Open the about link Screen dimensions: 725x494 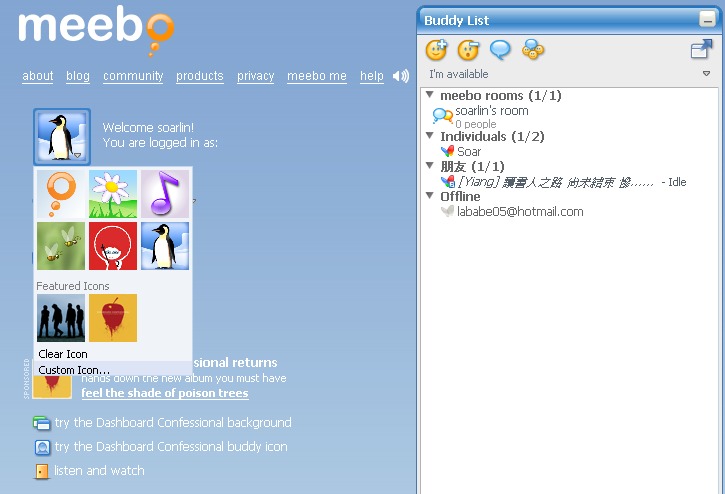[x=37, y=76]
